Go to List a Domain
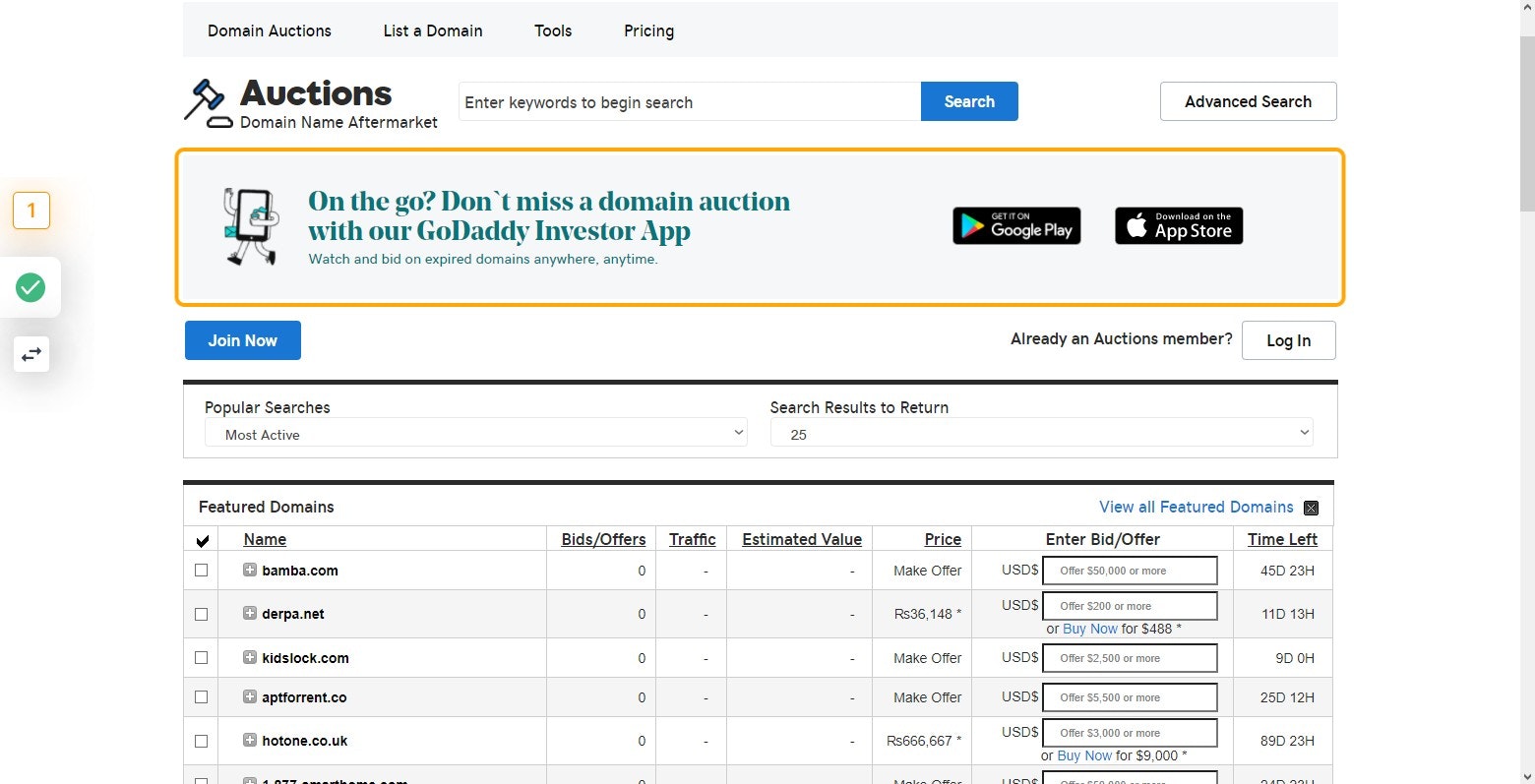The width and height of the screenshot is (1535, 784). (x=433, y=30)
